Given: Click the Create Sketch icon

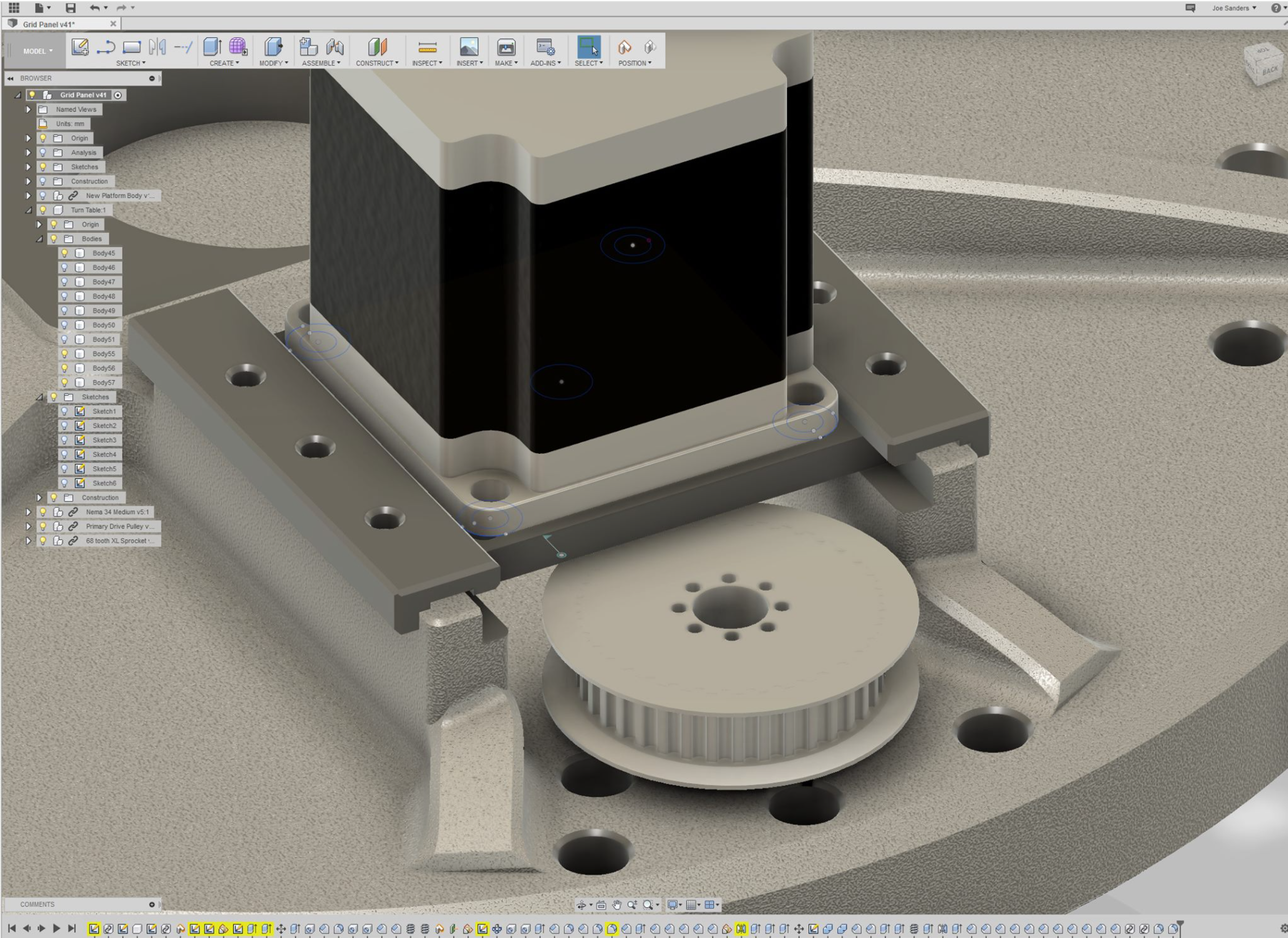Looking at the screenshot, I should 79,47.
